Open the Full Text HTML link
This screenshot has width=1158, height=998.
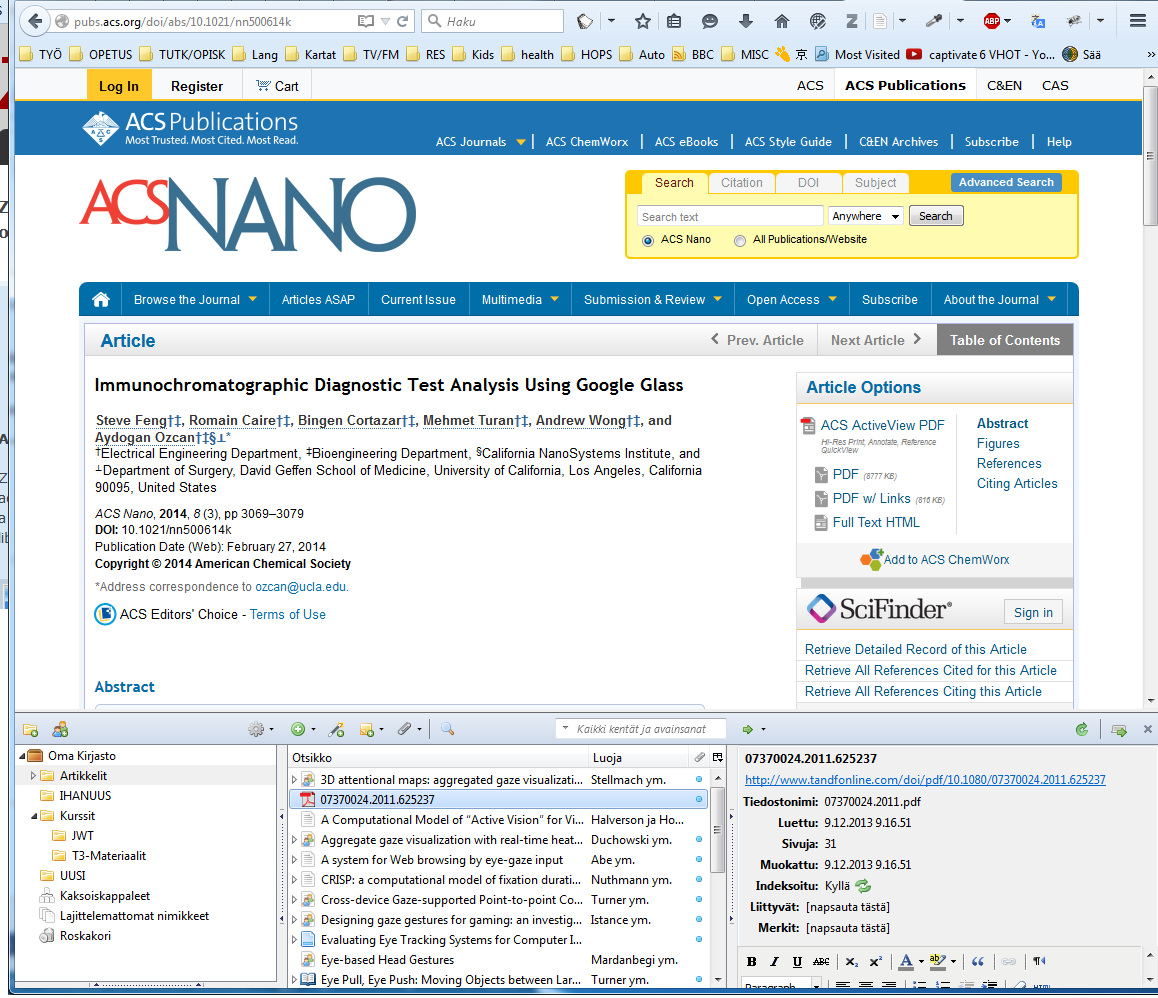(x=876, y=522)
